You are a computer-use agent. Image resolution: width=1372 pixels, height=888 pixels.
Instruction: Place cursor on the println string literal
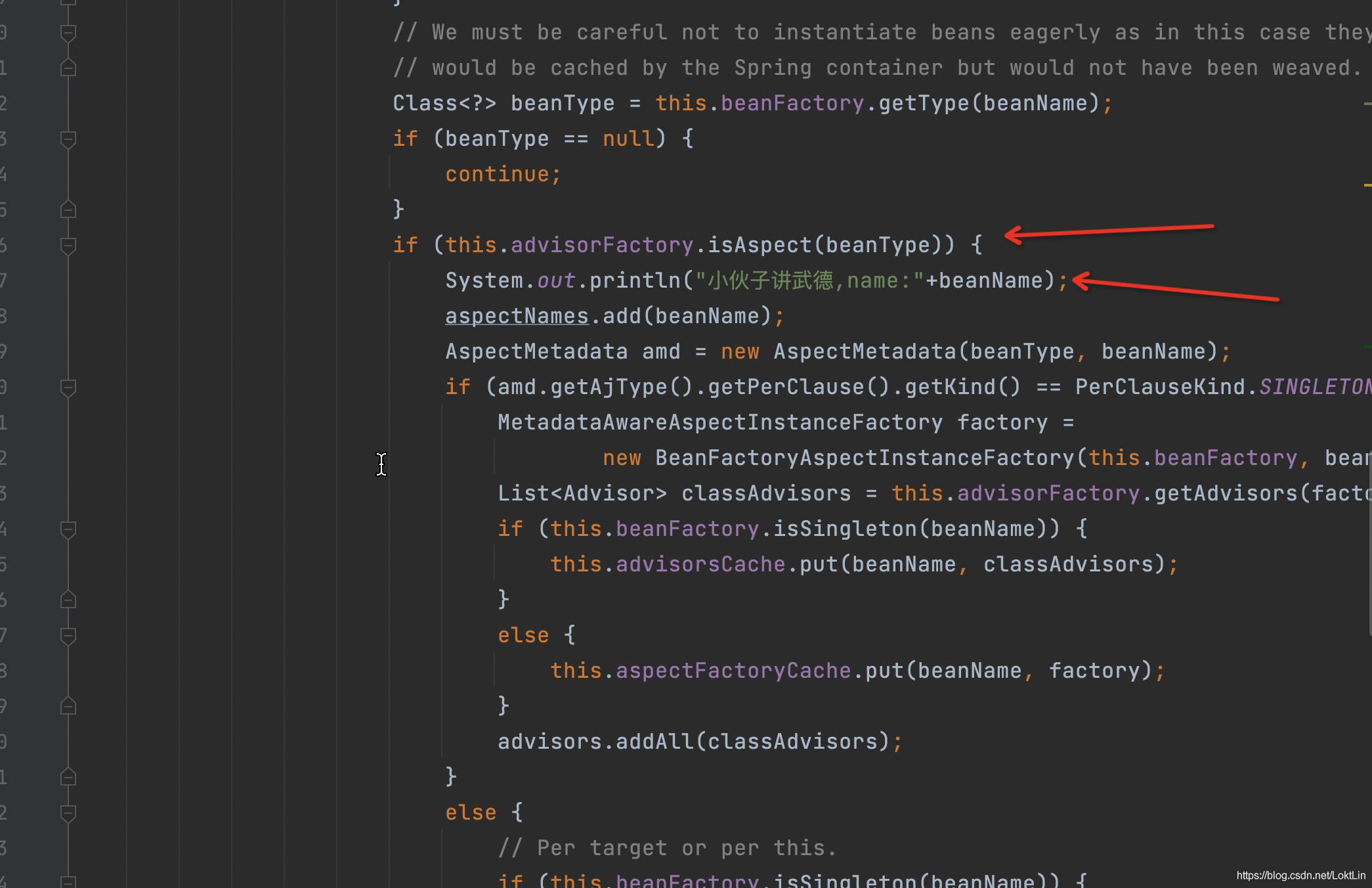[809, 280]
